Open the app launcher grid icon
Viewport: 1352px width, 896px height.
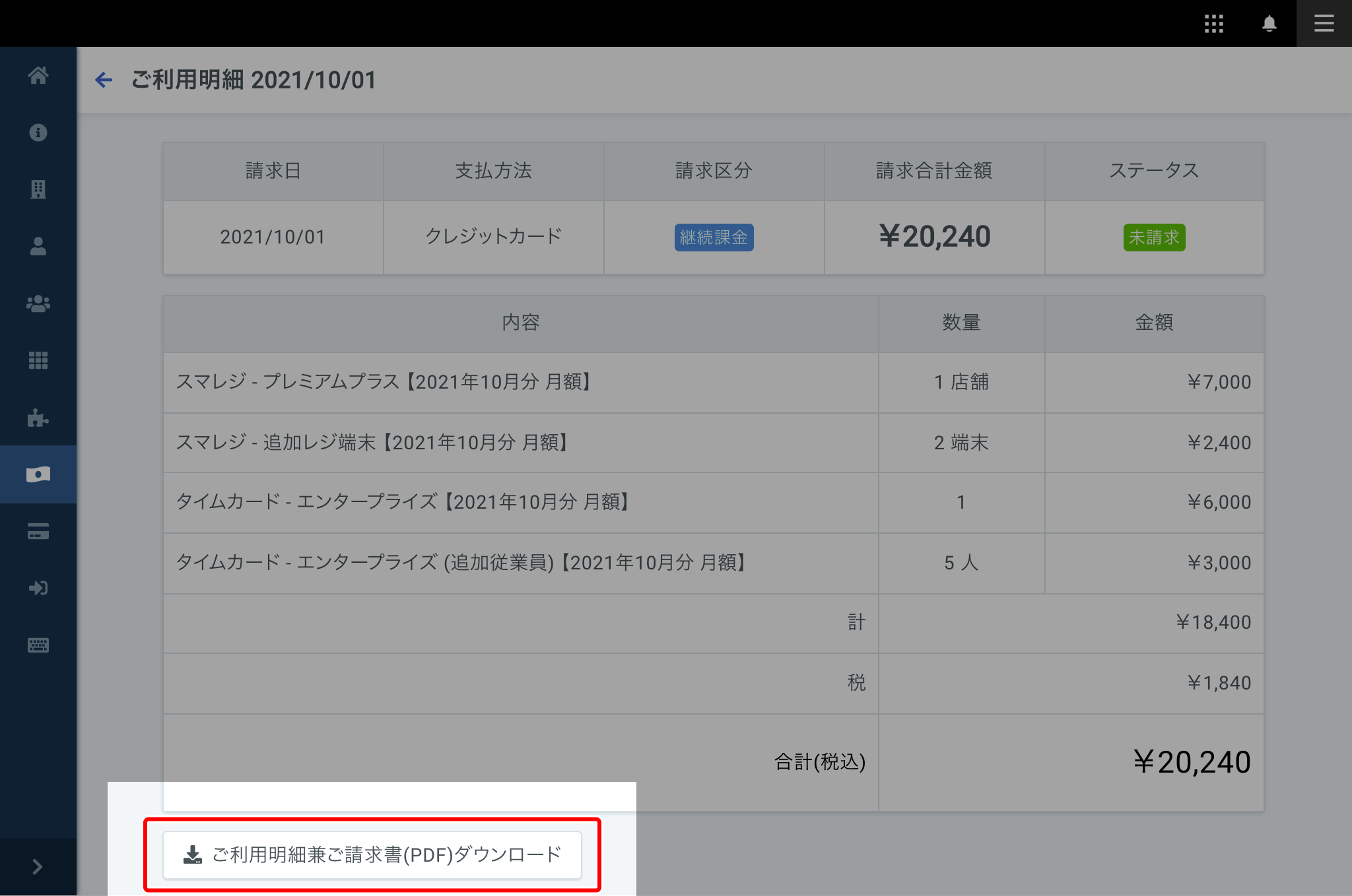(1213, 24)
